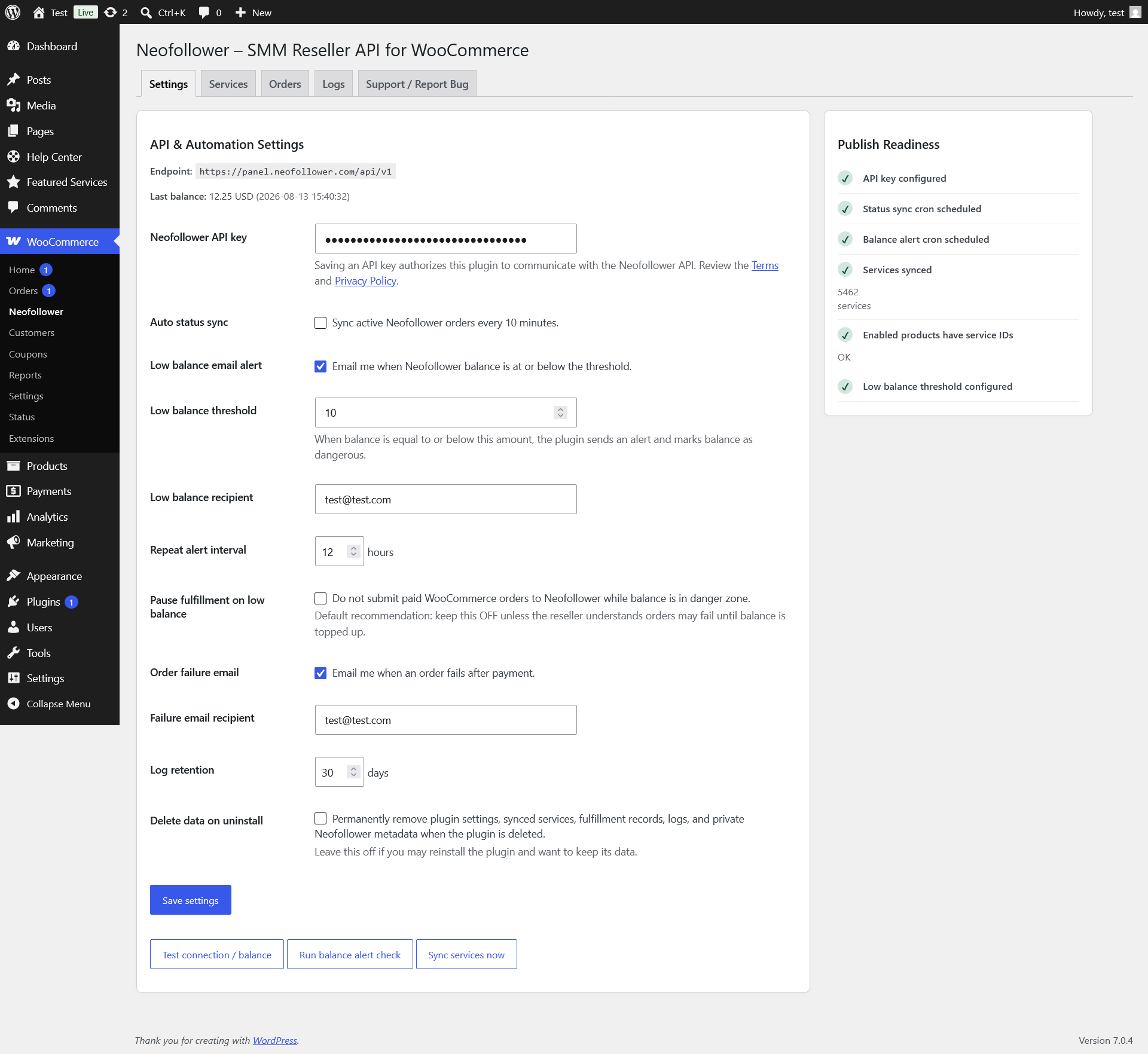Enable the Auto status sync checkbox
This screenshot has height=1054, width=1148.
(320, 323)
